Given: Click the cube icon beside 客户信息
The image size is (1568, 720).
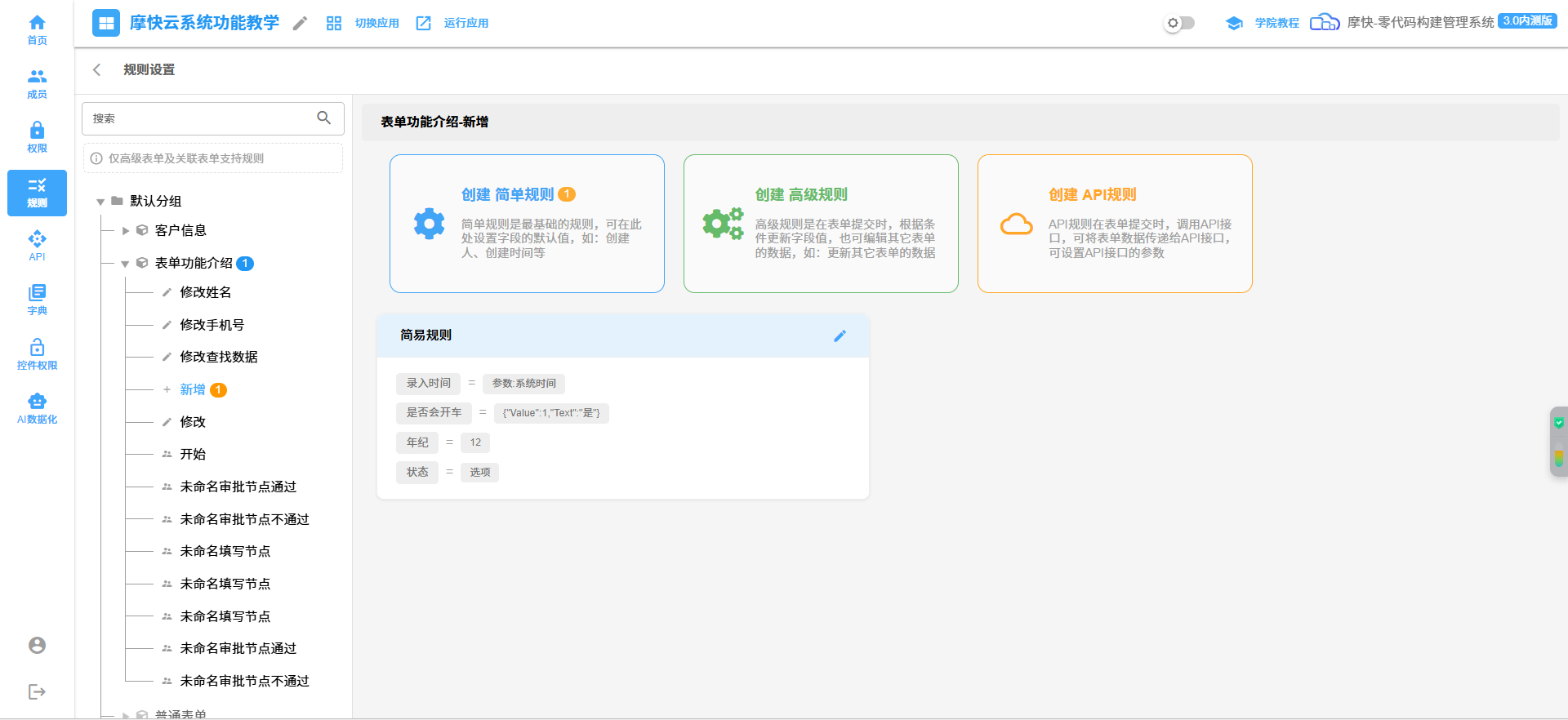Looking at the screenshot, I should coord(142,230).
